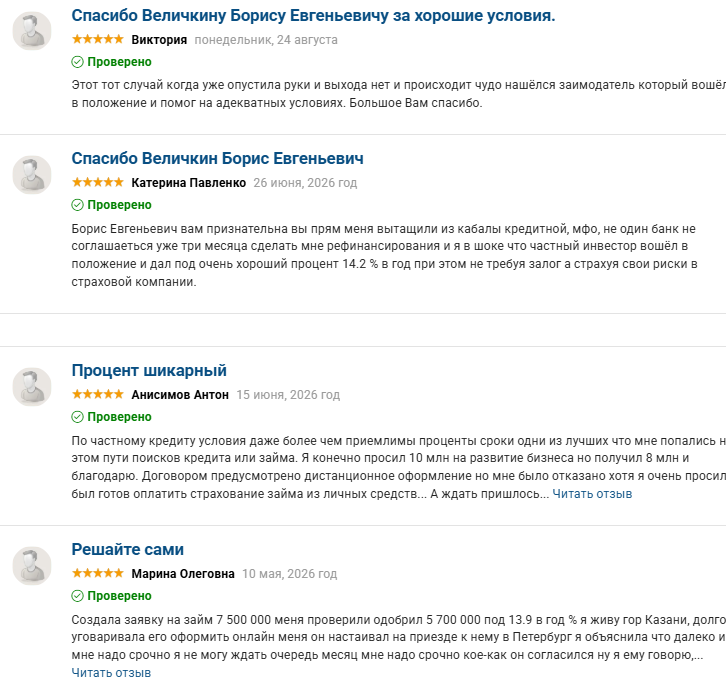Click the date '26 июня, 2026 год'
This screenshot has height=695, width=726.
click(x=305, y=183)
